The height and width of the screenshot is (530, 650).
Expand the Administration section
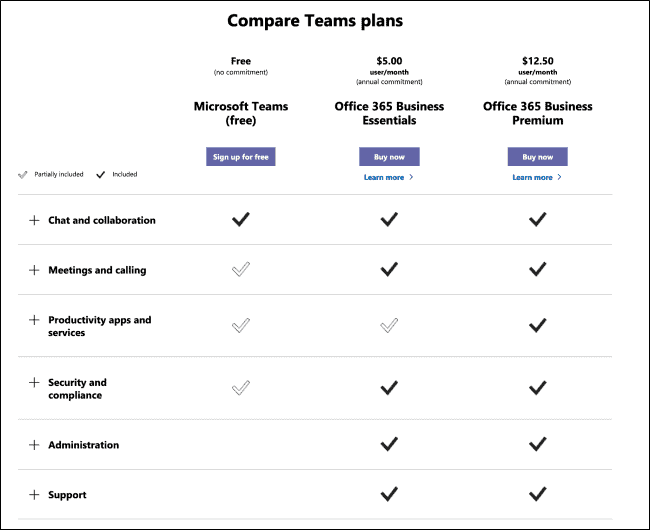pyautogui.click(x=34, y=445)
